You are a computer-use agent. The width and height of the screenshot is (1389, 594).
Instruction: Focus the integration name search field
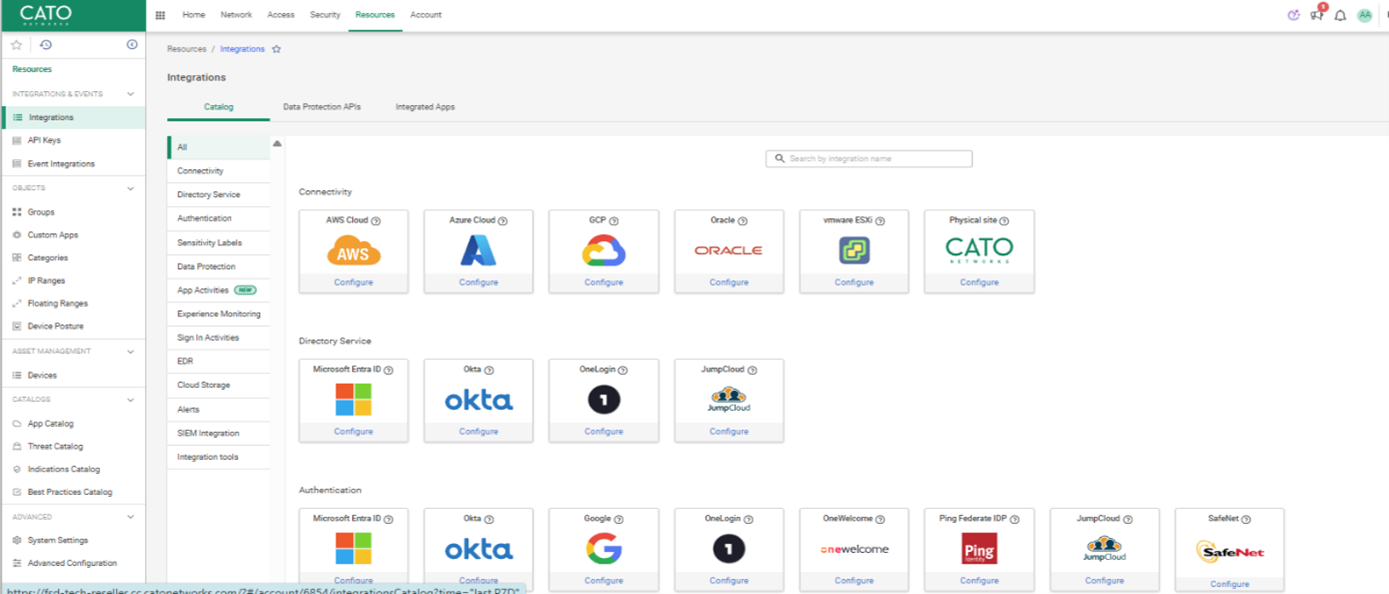click(869, 159)
